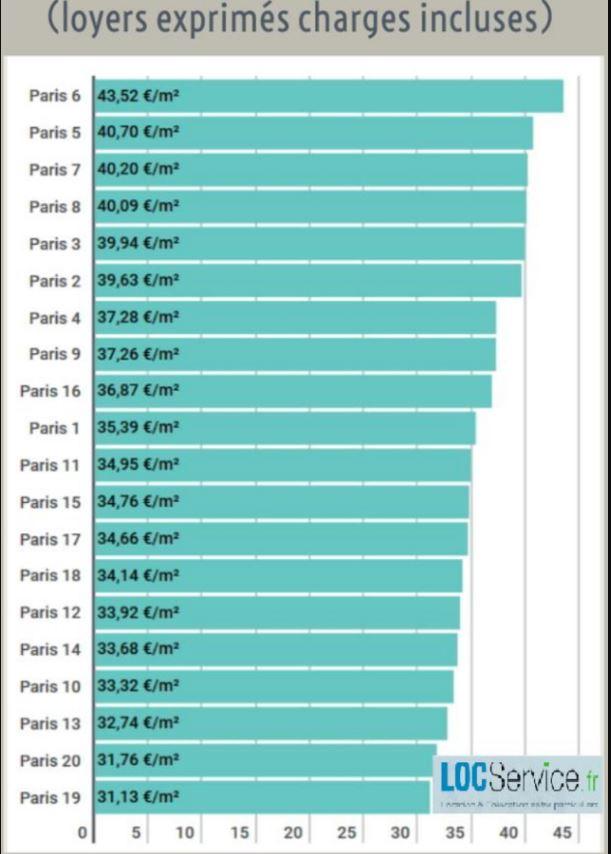
Task: Click the chart title about loyers charges incluses
Action: pyautogui.click(x=300, y=18)
